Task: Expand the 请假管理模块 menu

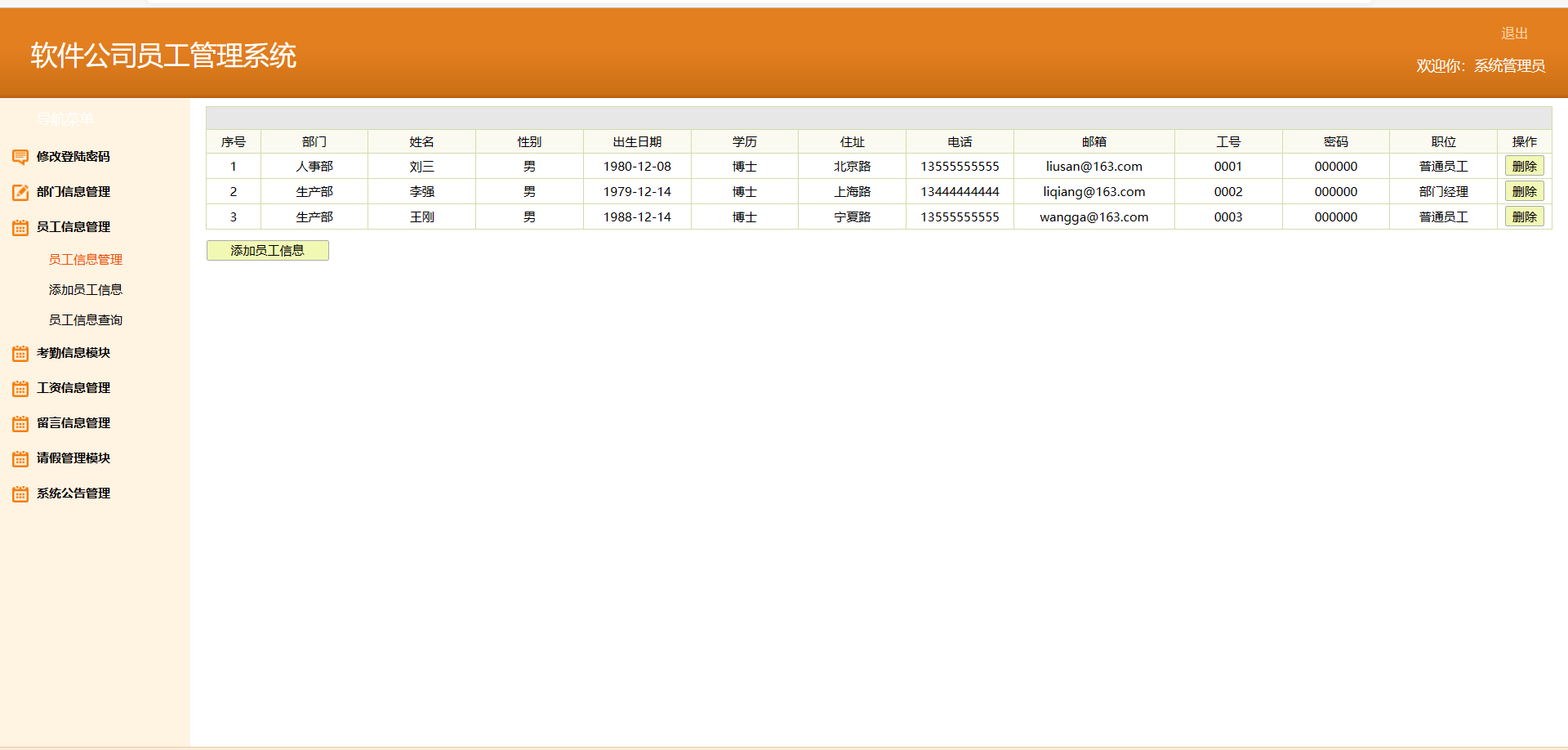Action: tap(73, 458)
